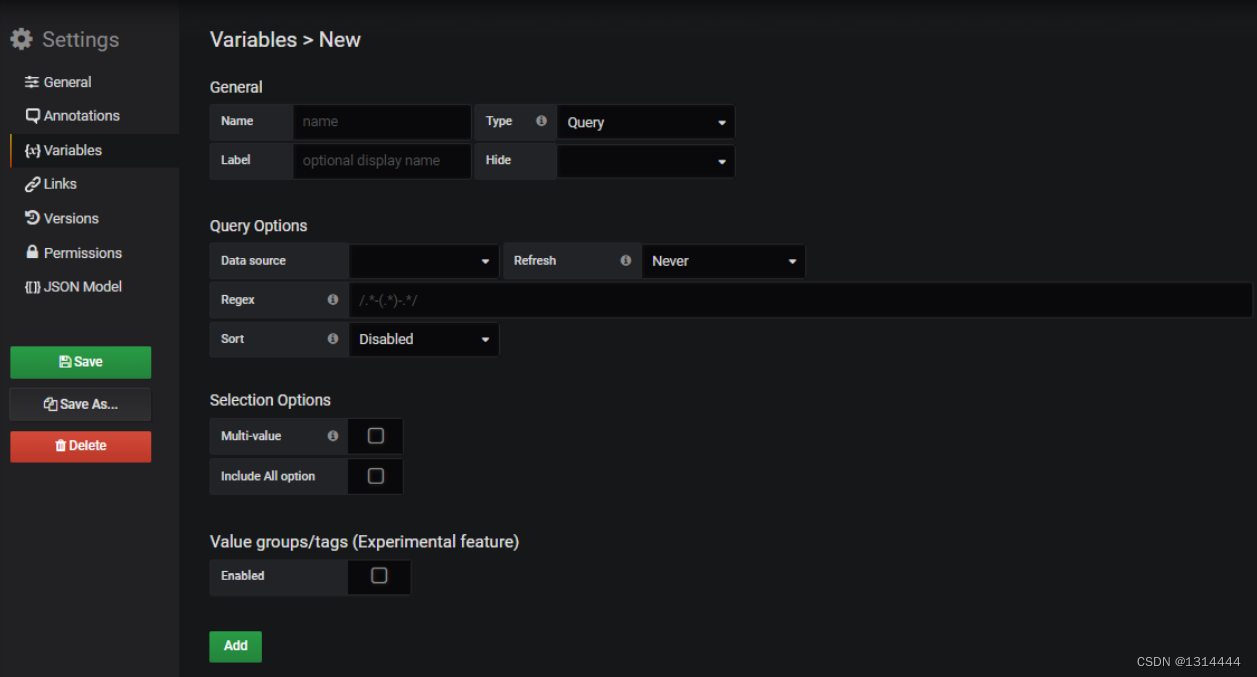The height and width of the screenshot is (677, 1257).
Task: Open the Data source dropdown
Action: click(424, 261)
